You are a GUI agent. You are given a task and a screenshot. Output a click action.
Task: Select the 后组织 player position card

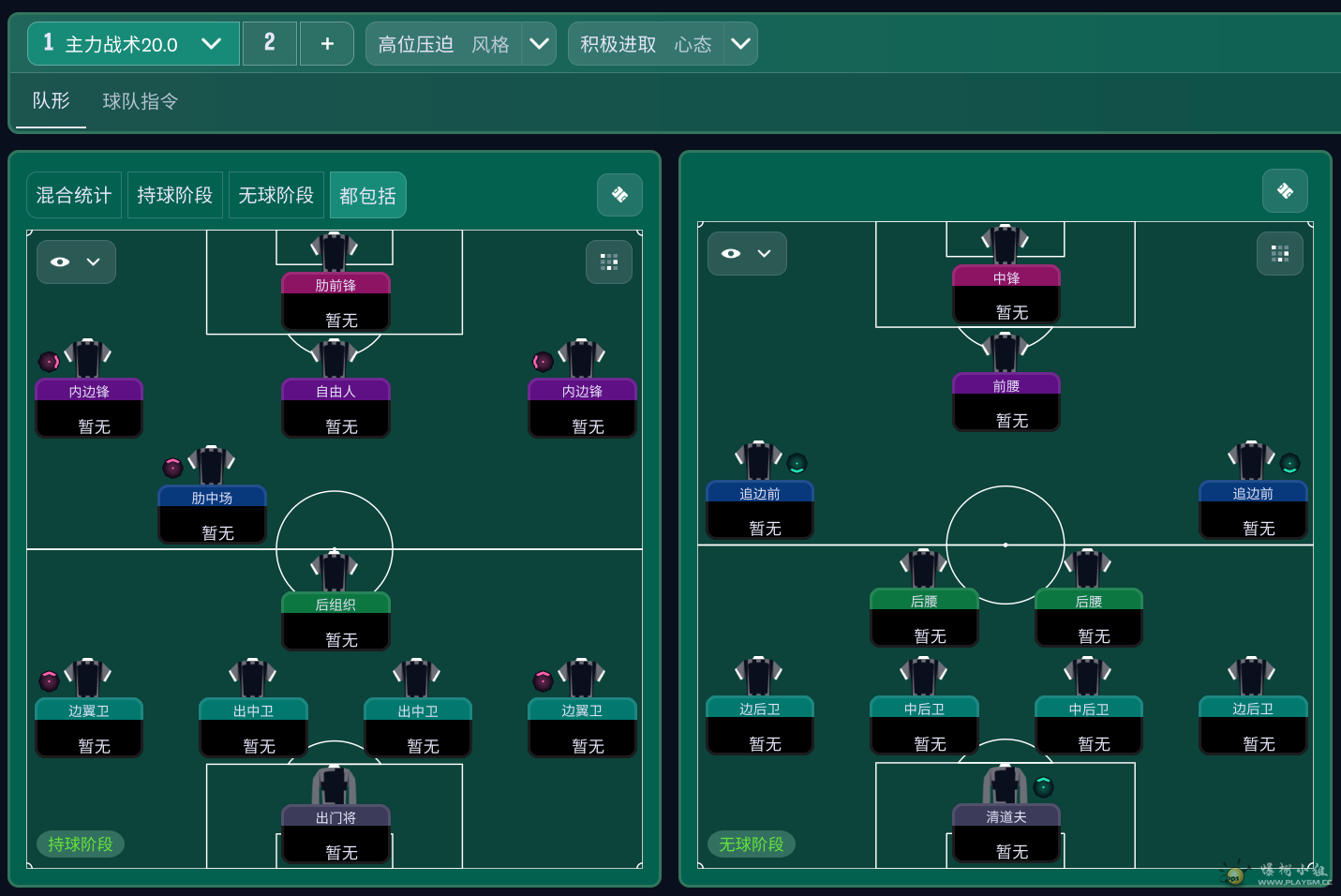click(x=335, y=620)
